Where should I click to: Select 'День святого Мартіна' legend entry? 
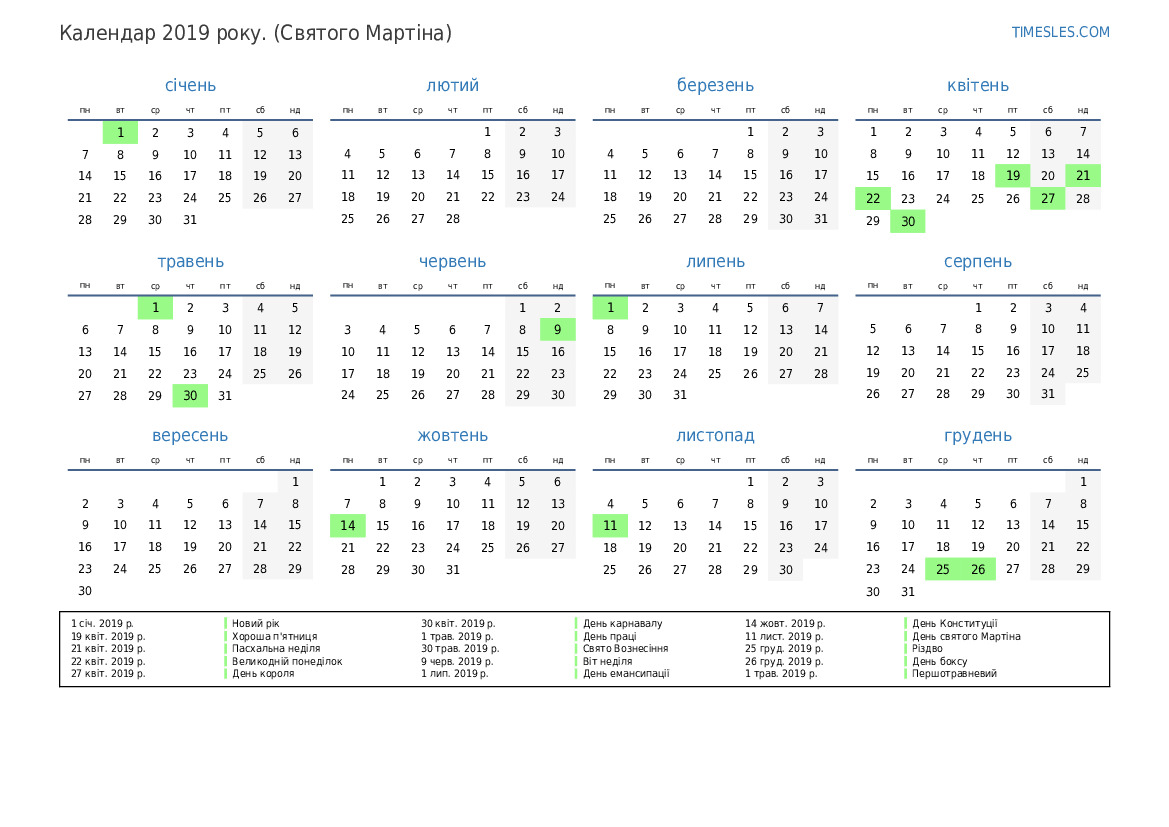coord(966,636)
